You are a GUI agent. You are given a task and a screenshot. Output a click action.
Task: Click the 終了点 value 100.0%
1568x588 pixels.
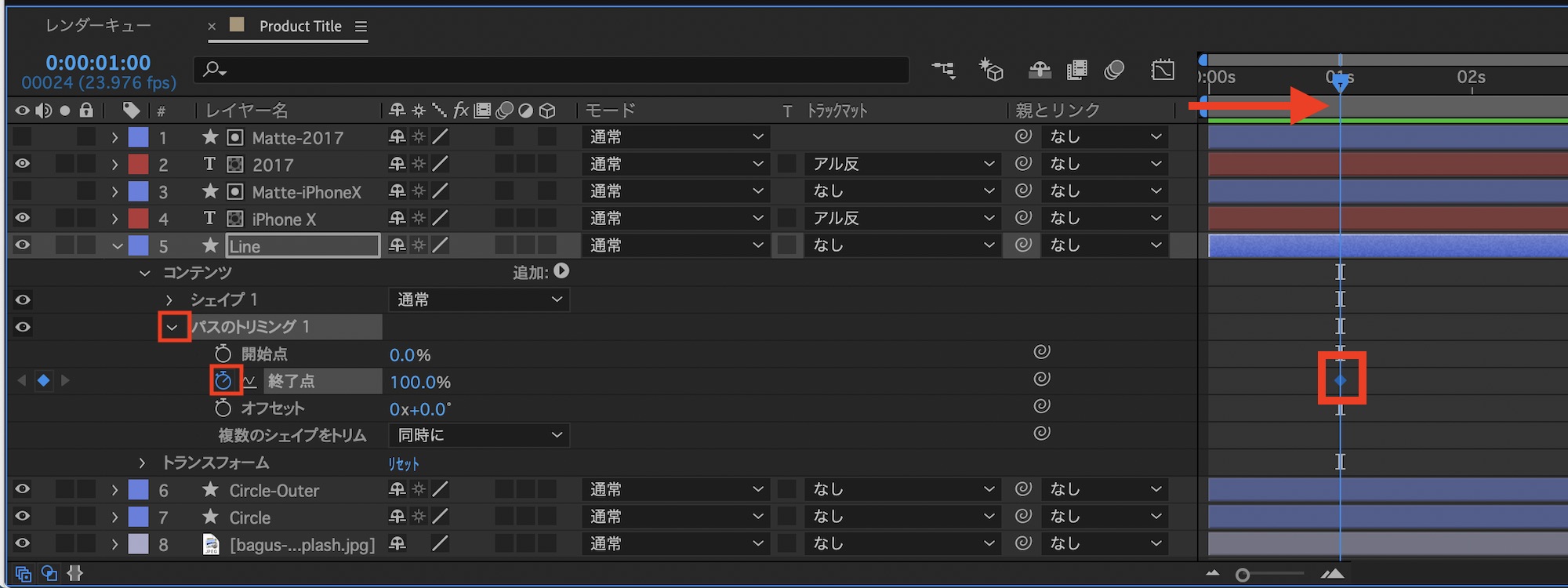[420, 383]
